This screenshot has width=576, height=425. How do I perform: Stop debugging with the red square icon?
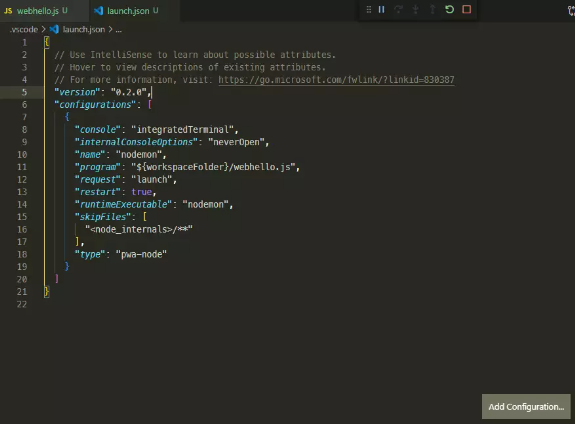coord(467,9)
